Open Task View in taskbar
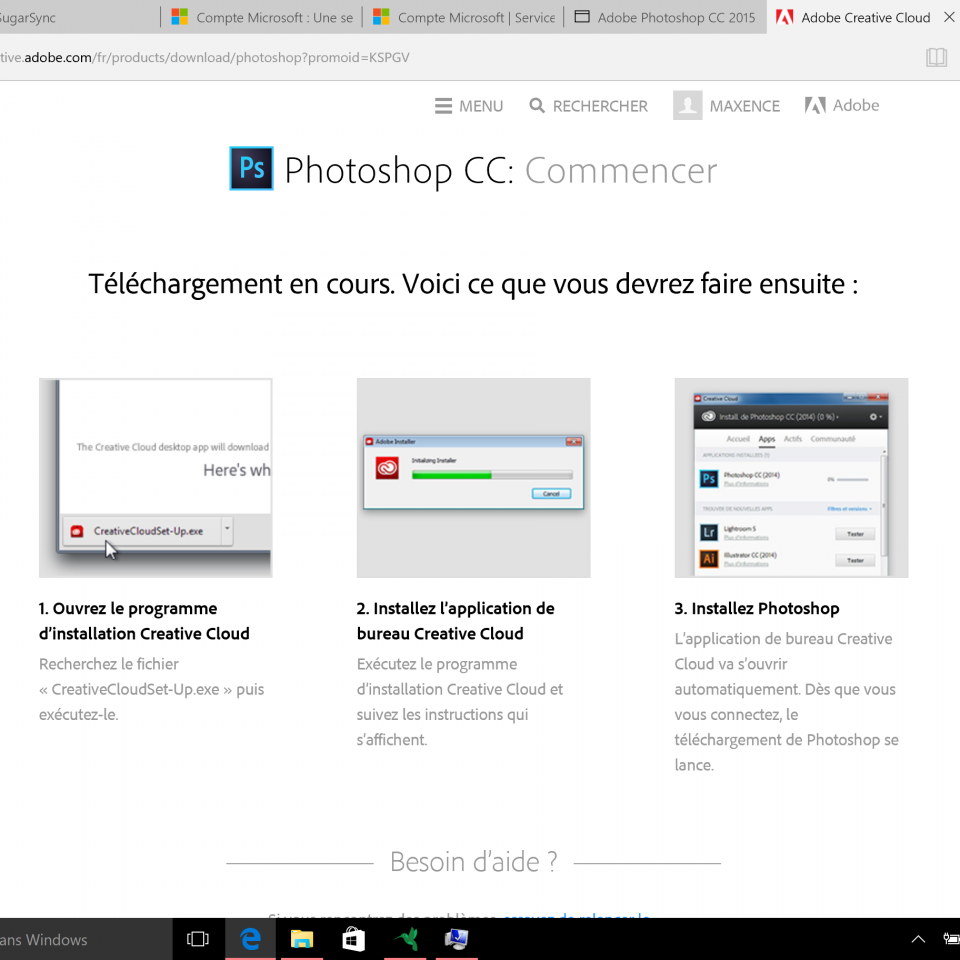Image resolution: width=960 pixels, height=960 pixels. (198, 939)
